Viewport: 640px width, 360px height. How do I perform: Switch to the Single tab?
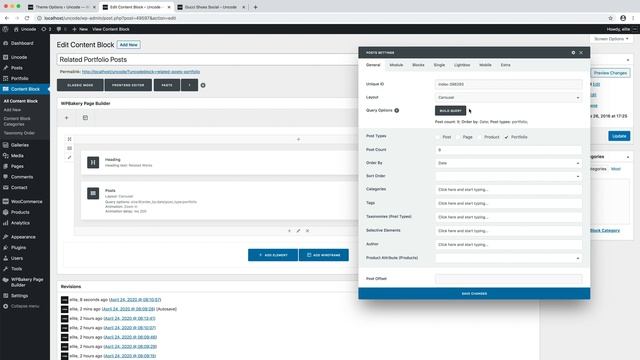pos(439,65)
